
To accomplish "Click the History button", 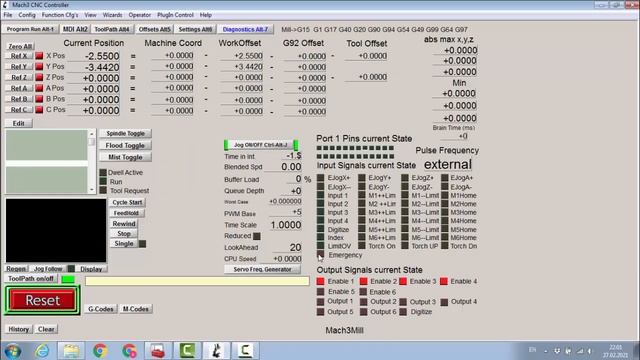I will point(19,329).
